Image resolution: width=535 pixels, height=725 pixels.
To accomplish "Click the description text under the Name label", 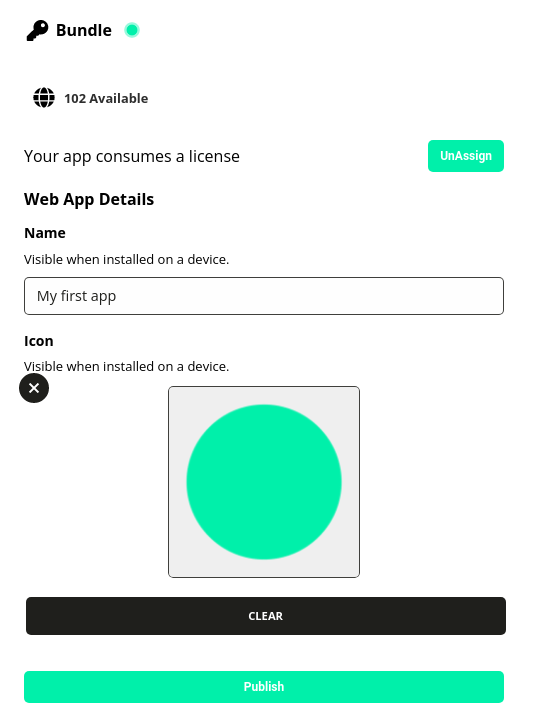I will [126, 259].
